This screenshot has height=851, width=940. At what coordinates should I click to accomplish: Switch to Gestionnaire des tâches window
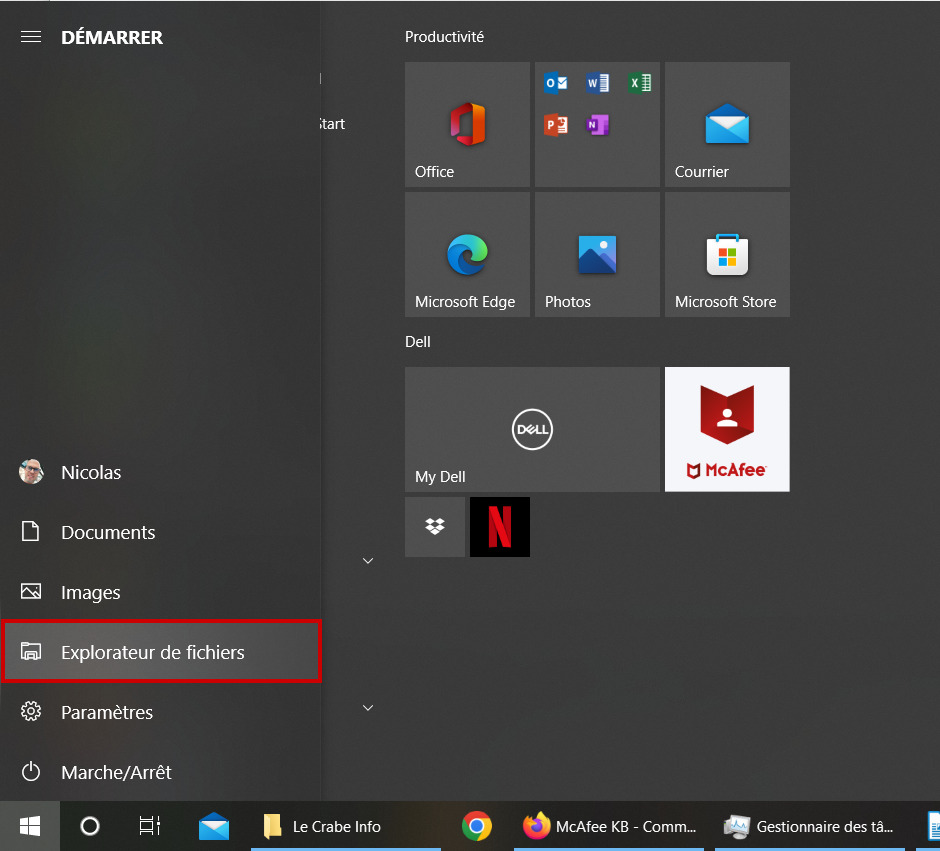point(810,826)
